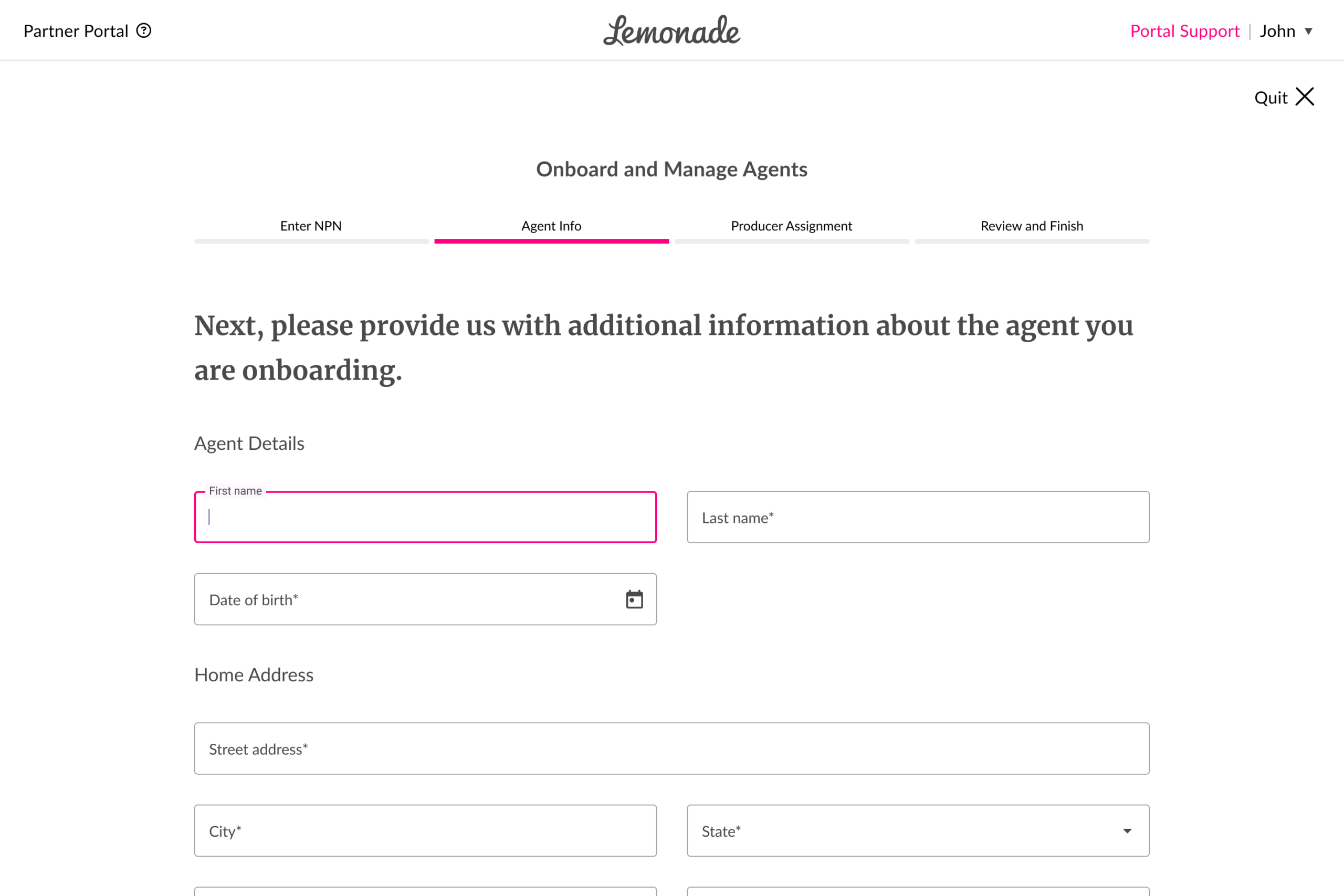Expand the John account menu arrow

(x=1308, y=31)
